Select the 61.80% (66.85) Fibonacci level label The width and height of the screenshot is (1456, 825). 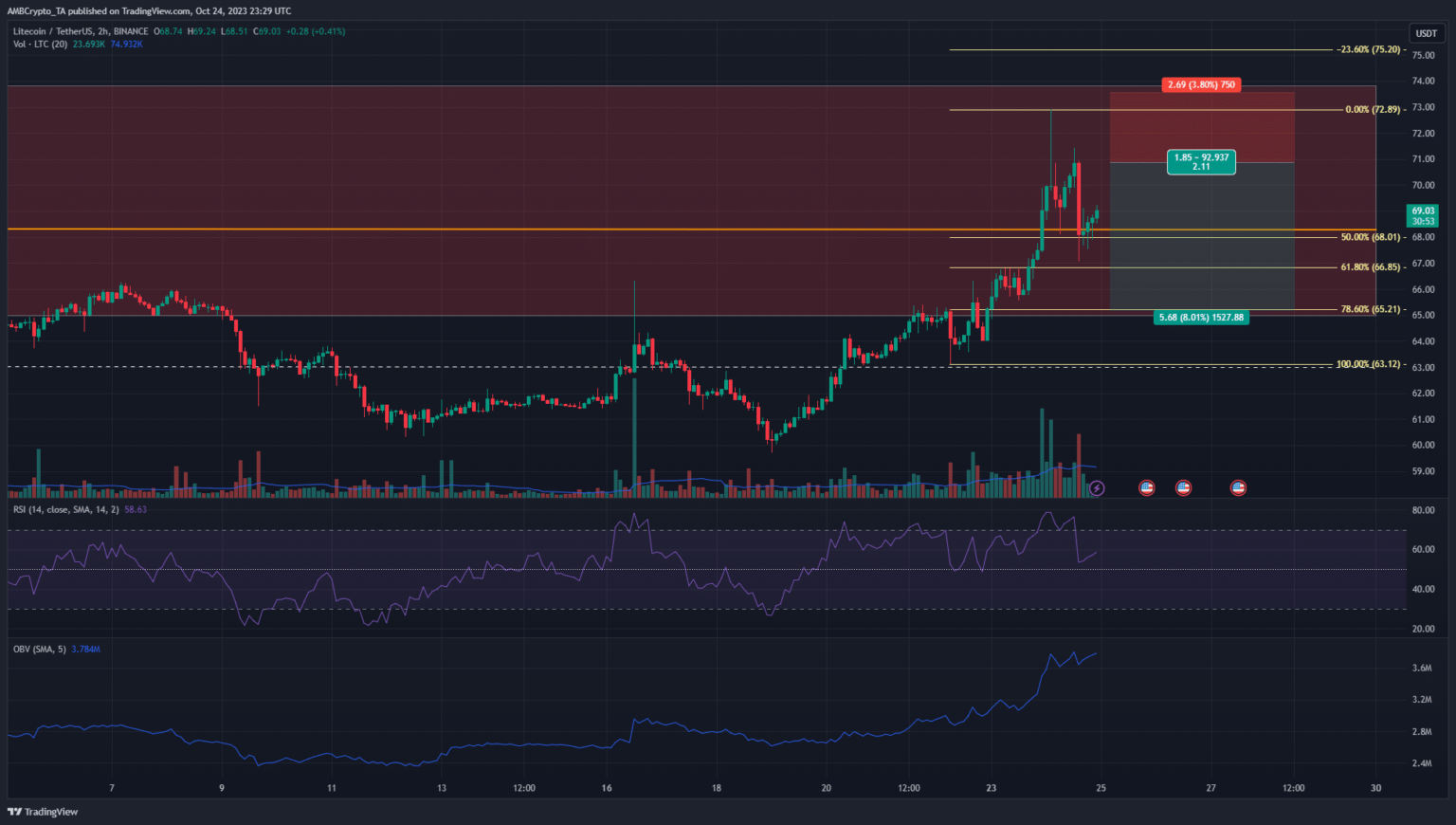point(1370,267)
